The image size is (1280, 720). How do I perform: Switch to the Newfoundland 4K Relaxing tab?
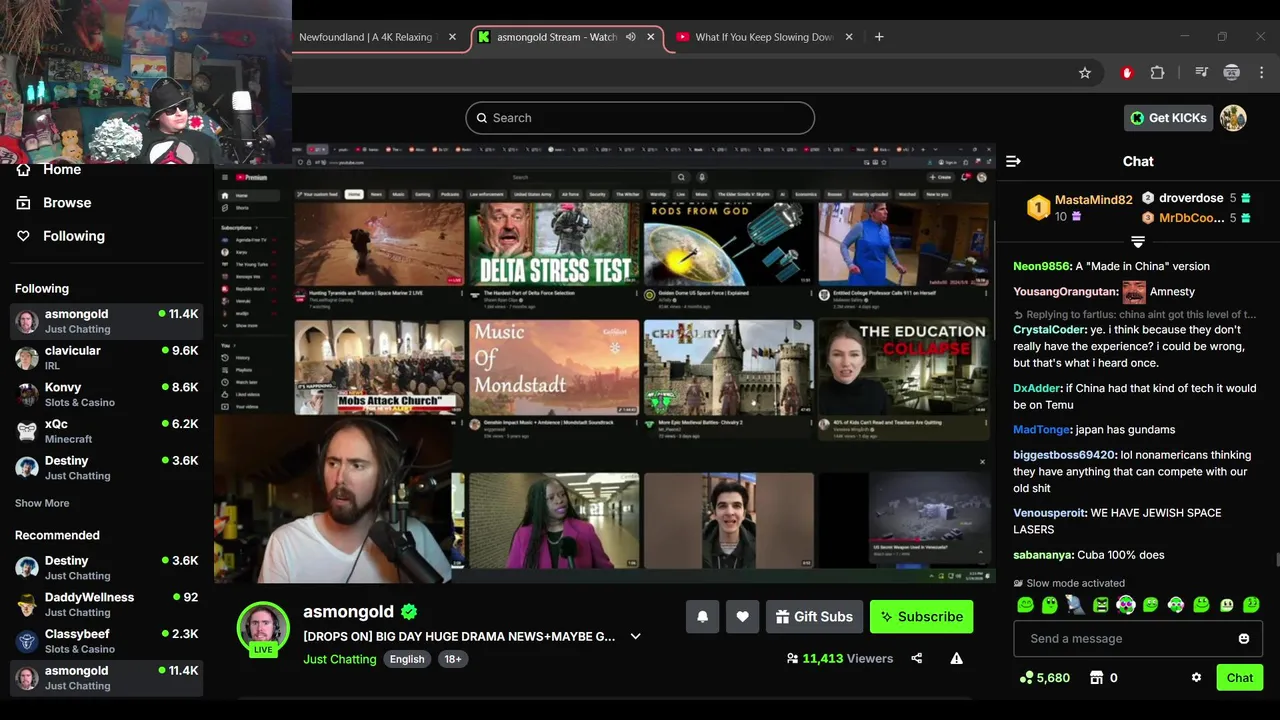(366, 37)
